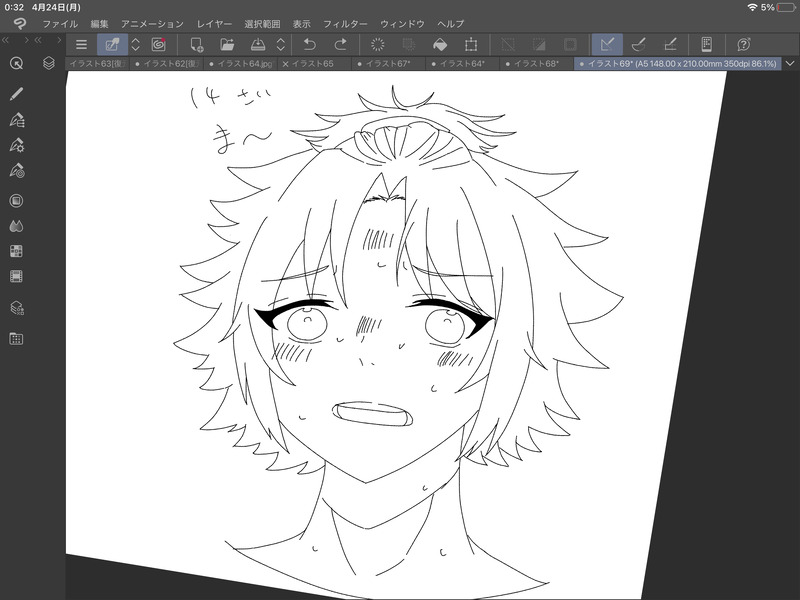Open the ヘルプ menu
Viewport: 800px width, 600px height.
coord(451,24)
